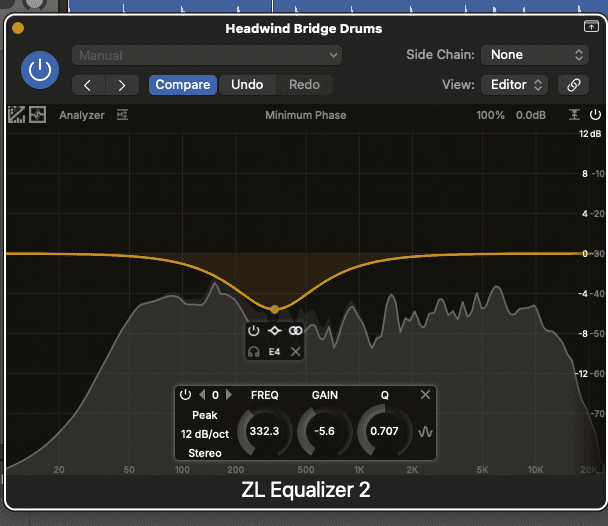Image resolution: width=608 pixels, height=526 pixels.
Task: Click the 100% scale value
Action: click(x=490, y=115)
